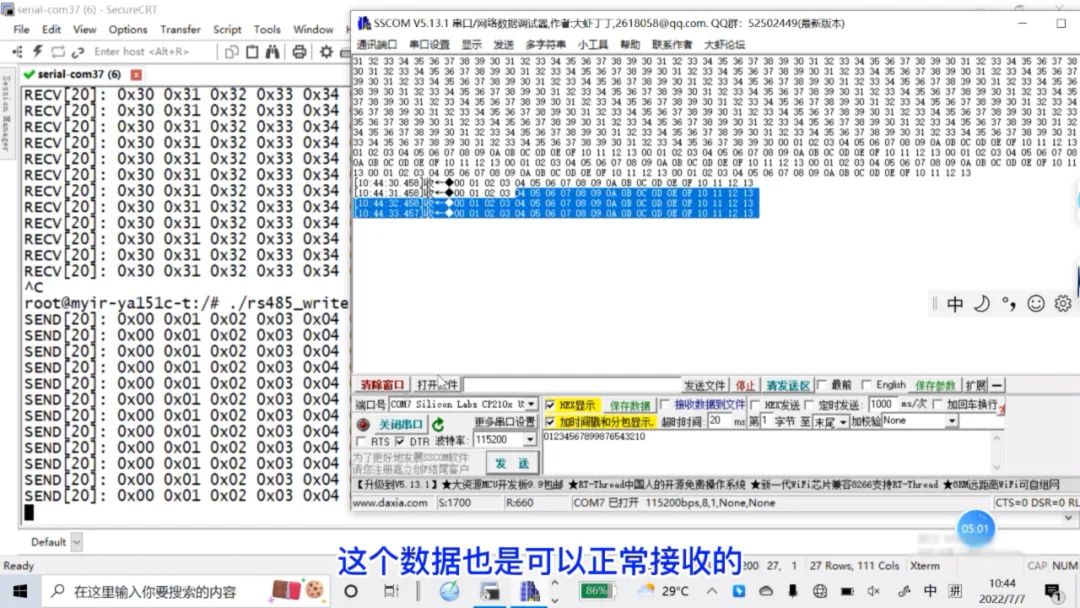The image size is (1080, 608).
Task: Open SSCOM from the Windows taskbar
Action: (529, 590)
